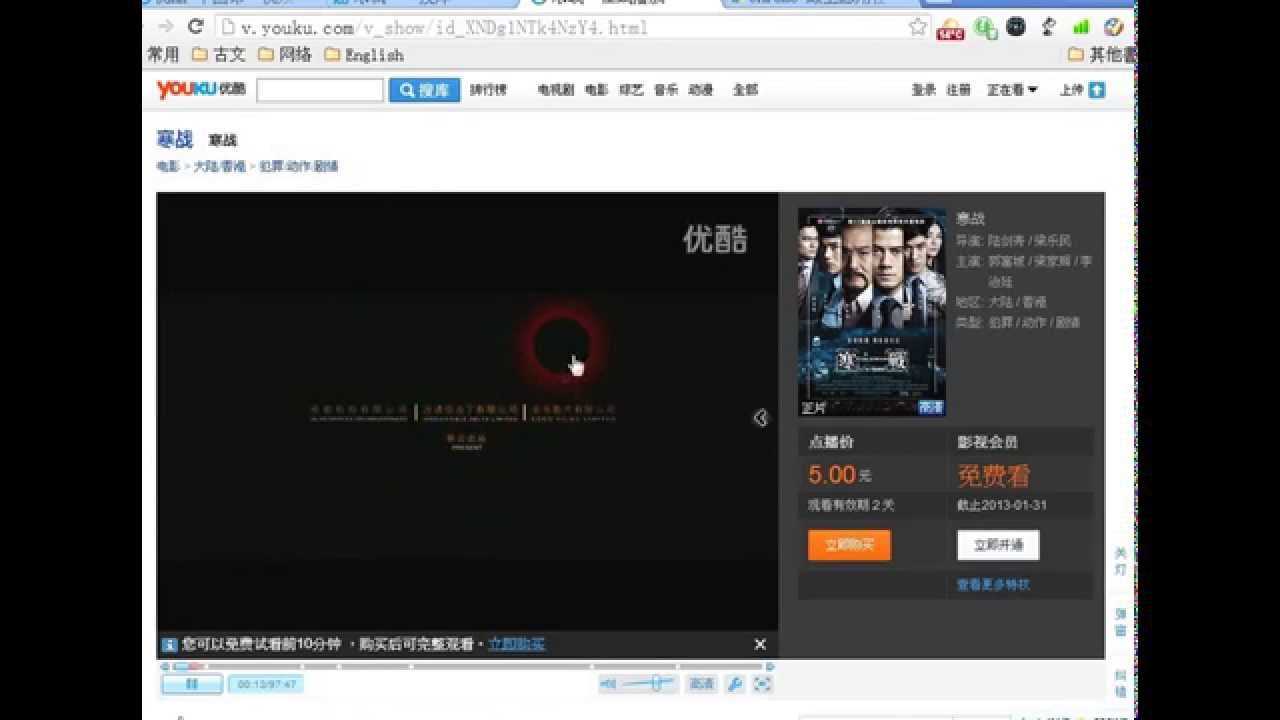Click the 立即购买 link in the trial notice
Image resolution: width=1280 pixels, height=720 pixels.
coord(517,645)
